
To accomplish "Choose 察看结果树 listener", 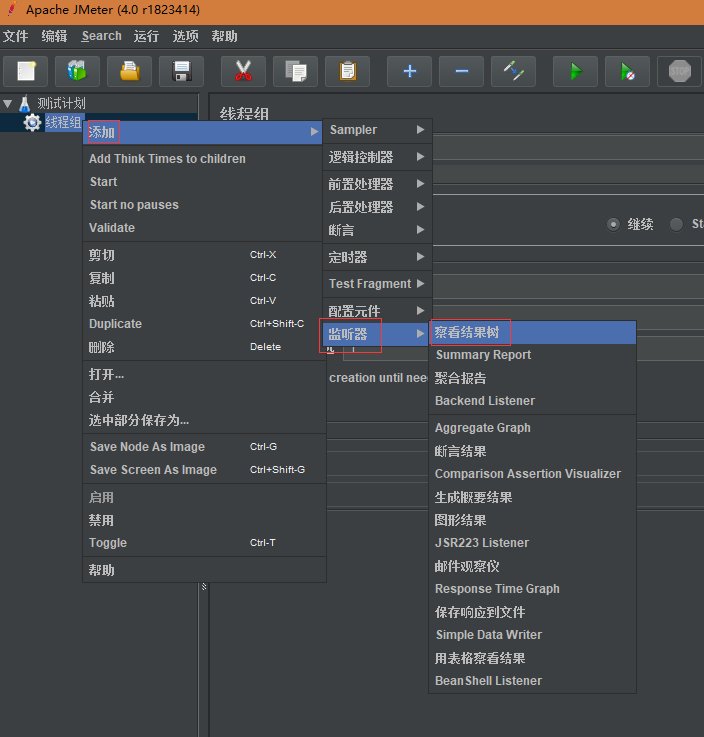I will click(x=533, y=332).
